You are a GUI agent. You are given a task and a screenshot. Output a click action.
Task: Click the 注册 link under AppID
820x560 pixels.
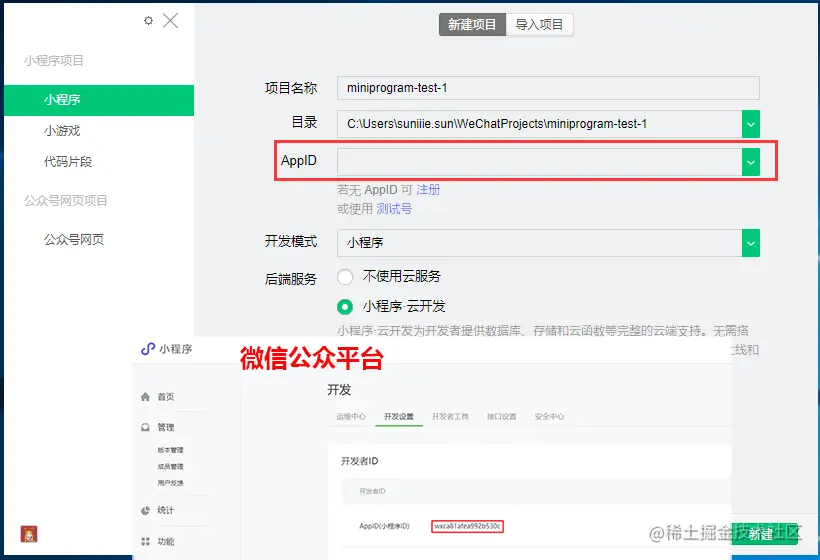tap(428, 189)
